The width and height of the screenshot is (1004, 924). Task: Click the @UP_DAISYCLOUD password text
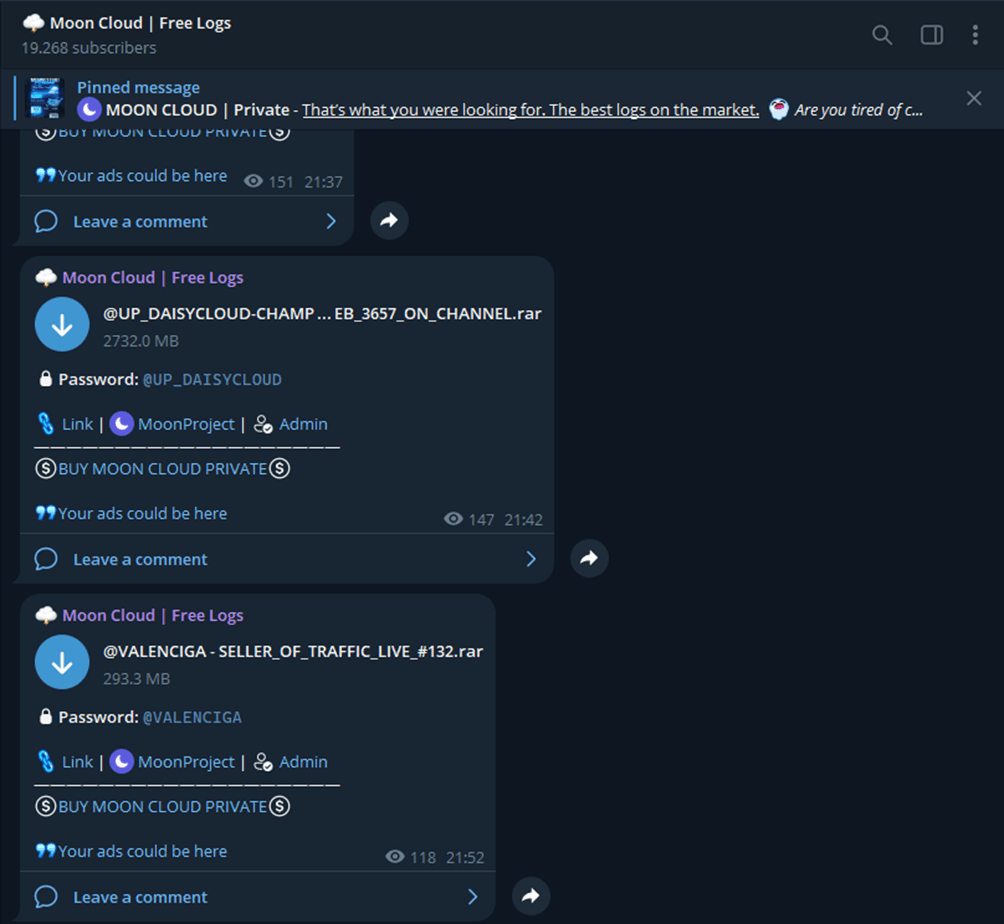coord(212,380)
